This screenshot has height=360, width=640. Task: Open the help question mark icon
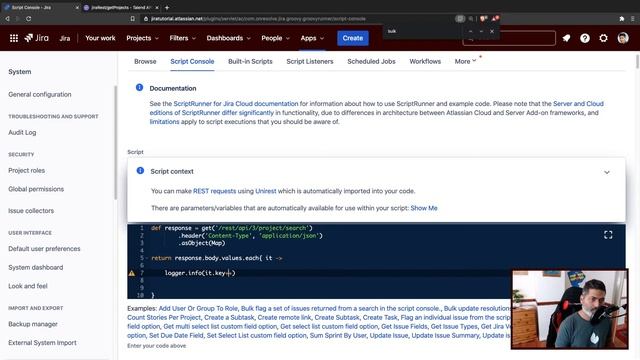(585, 38)
